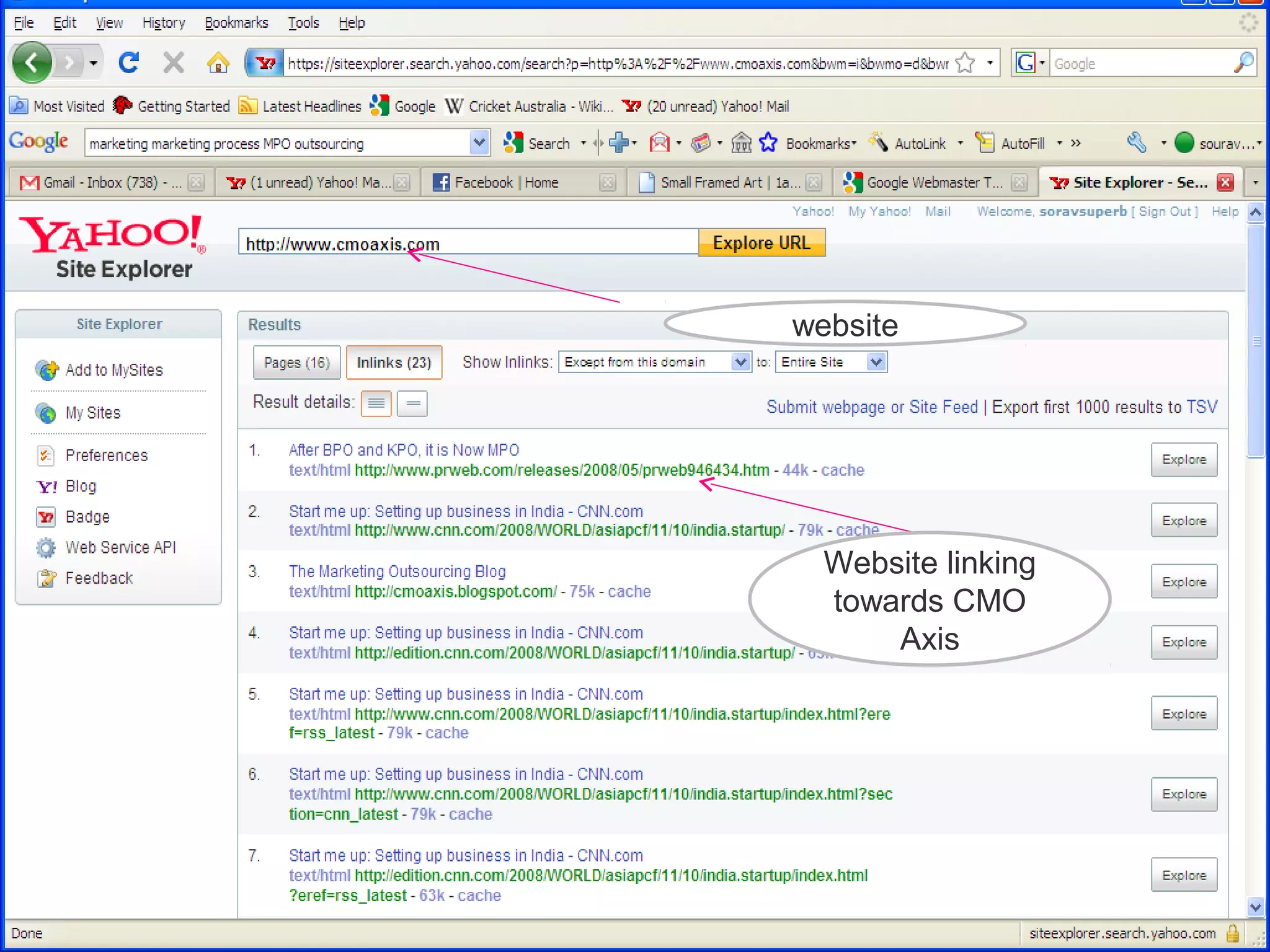Click the Stop loading X icon
1270x952 pixels.
pyautogui.click(x=174, y=63)
